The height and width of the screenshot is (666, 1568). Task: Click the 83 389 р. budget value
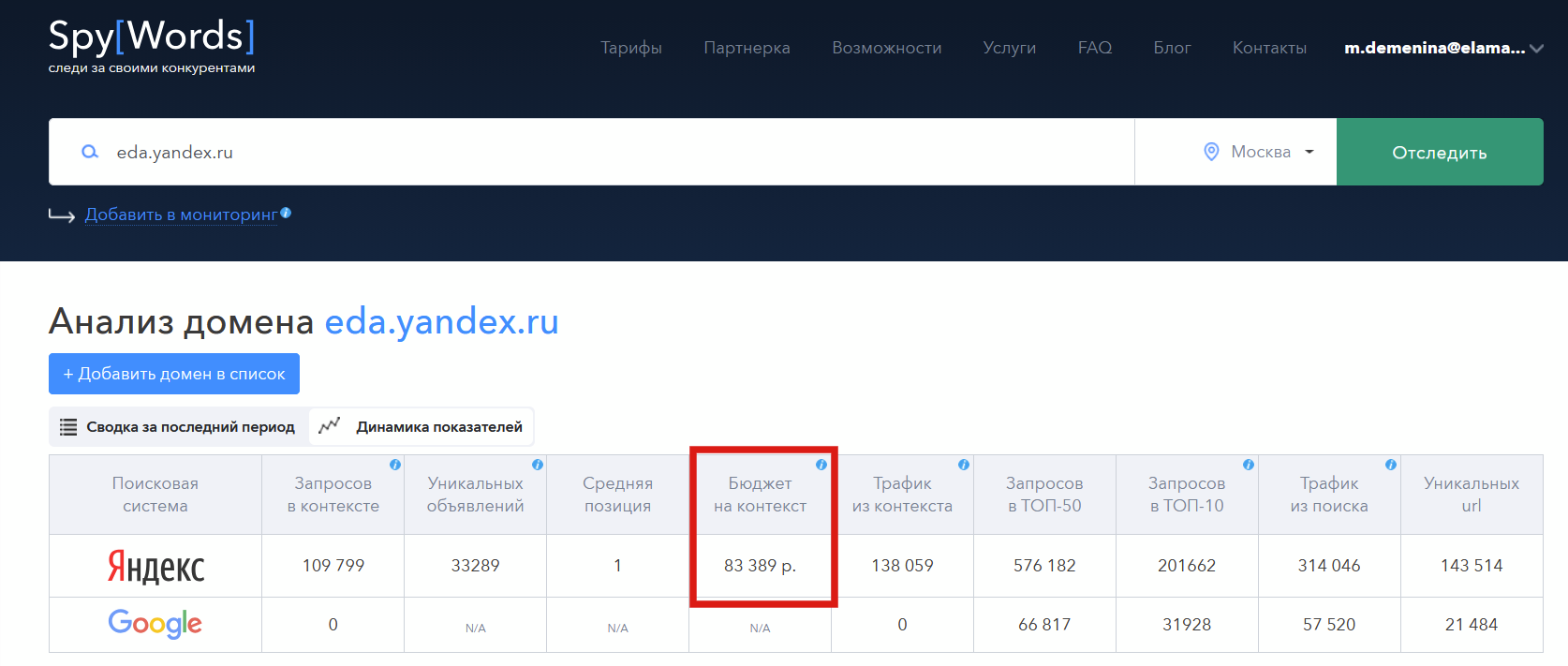tap(760, 566)
